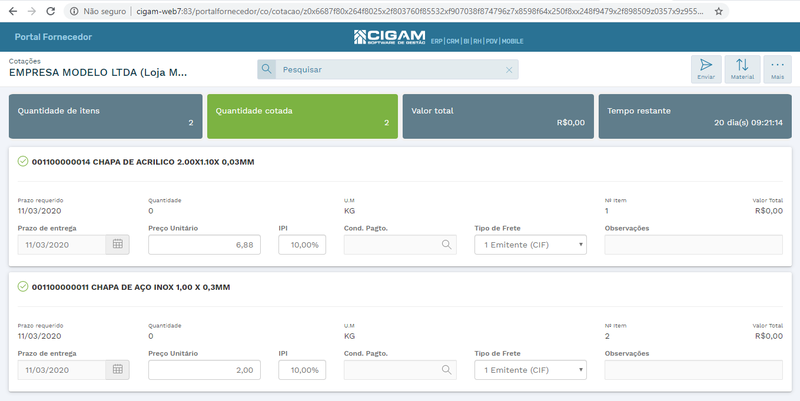Edit Prazo de entrega field for AÇO INOX item
The height and width of the screenshot is (401, 800).
click(62, 370)
